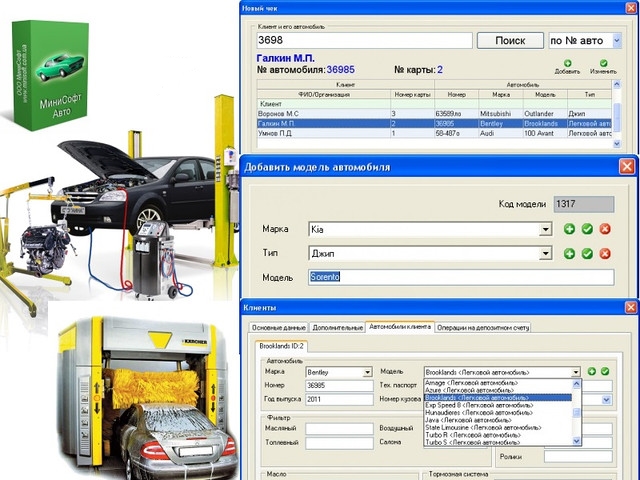The image size is (640, 480).
Task: Switch to Операции на депозитном счету tab
Action: 483,327
